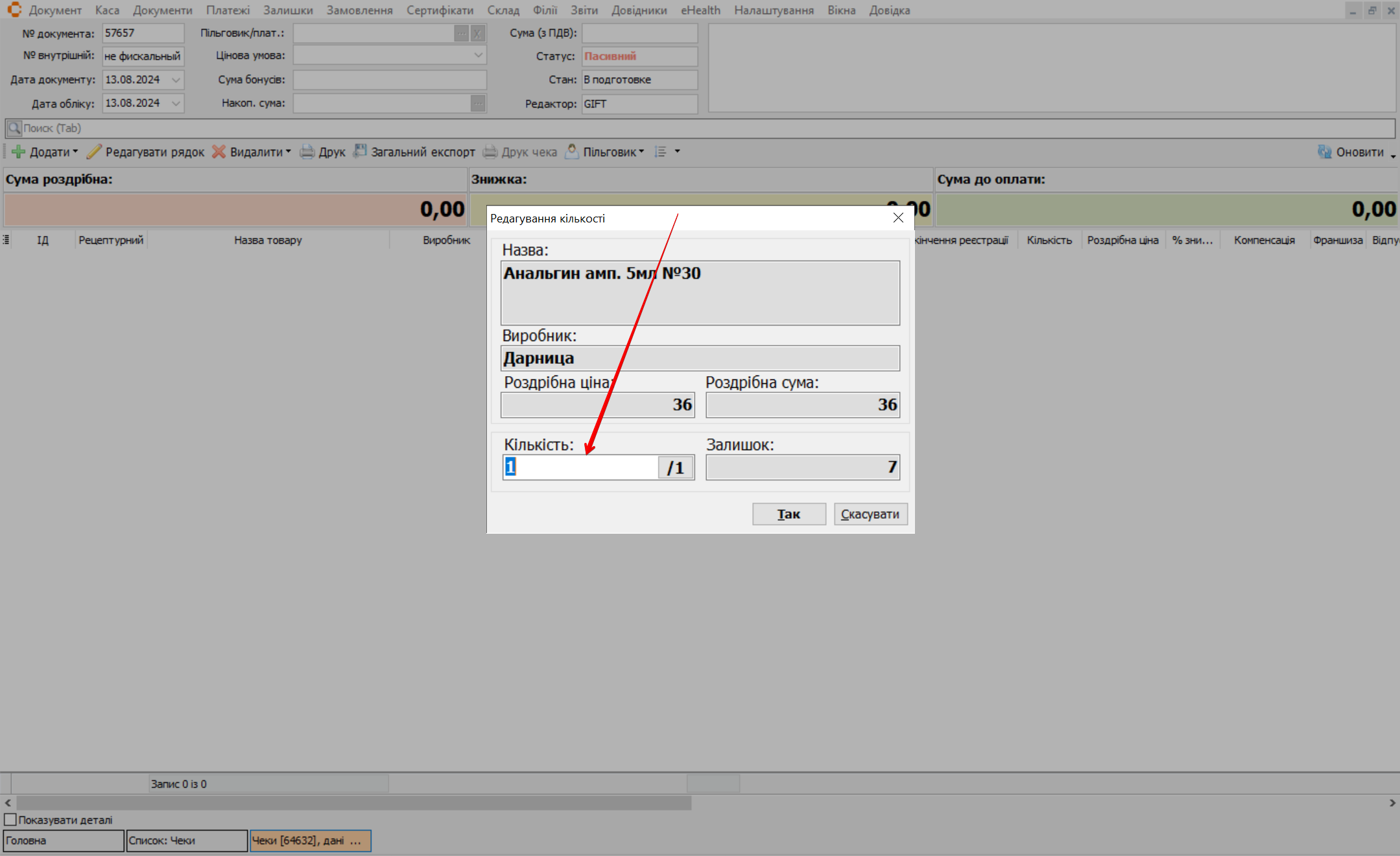Viewport: 1400px width, 856px height.
Task: Click the horizontal scrollbar thumb
Action: [x=353, y=803]
